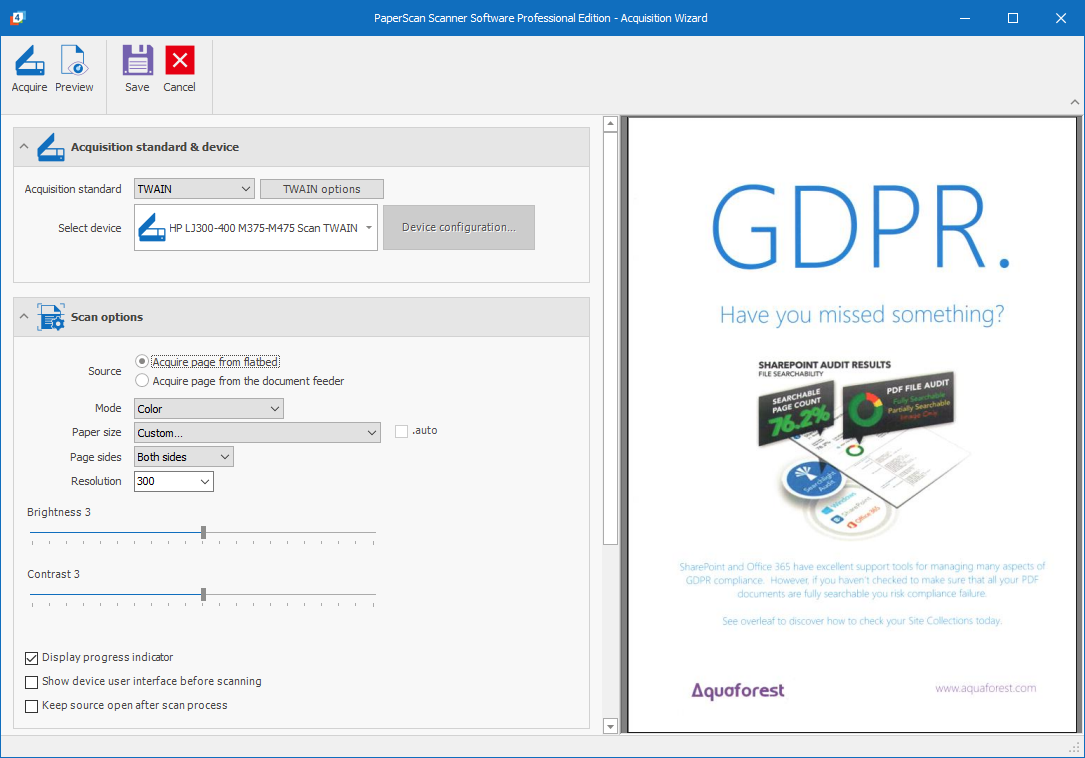Screen dimensions: 1085x758
Task: Click the PaperScan app icon in title bar
Action: 18,17
